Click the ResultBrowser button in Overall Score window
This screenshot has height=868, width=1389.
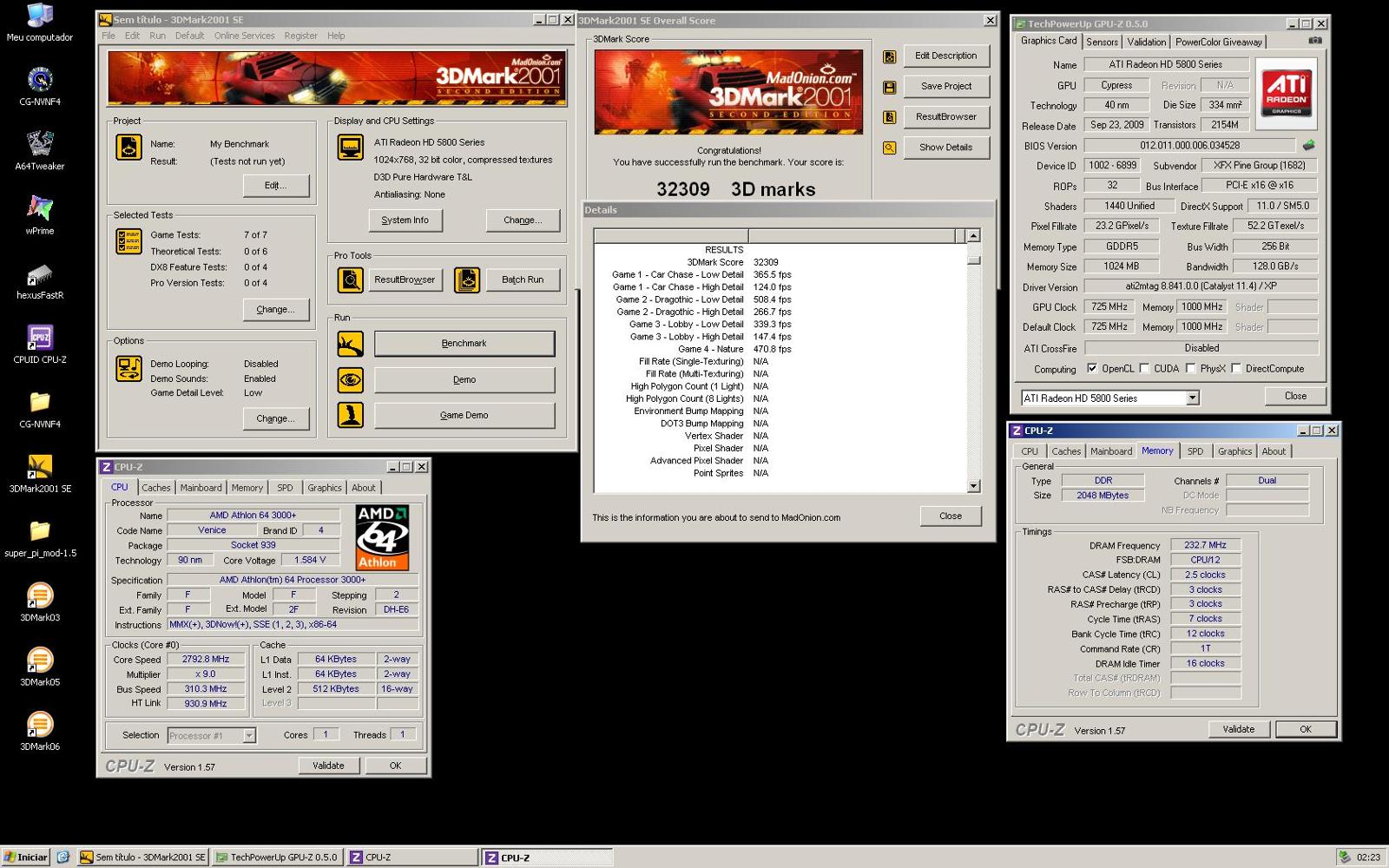(946, 117)
